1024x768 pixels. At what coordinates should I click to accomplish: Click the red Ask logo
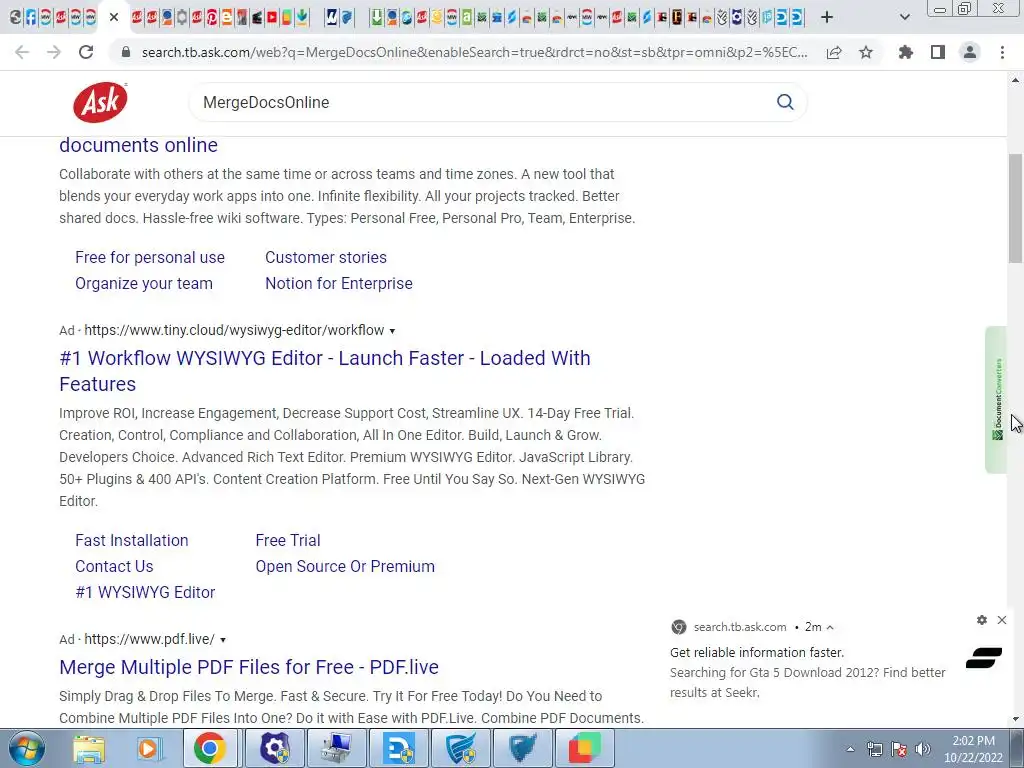pyautogui.click(x=100, y=102)
